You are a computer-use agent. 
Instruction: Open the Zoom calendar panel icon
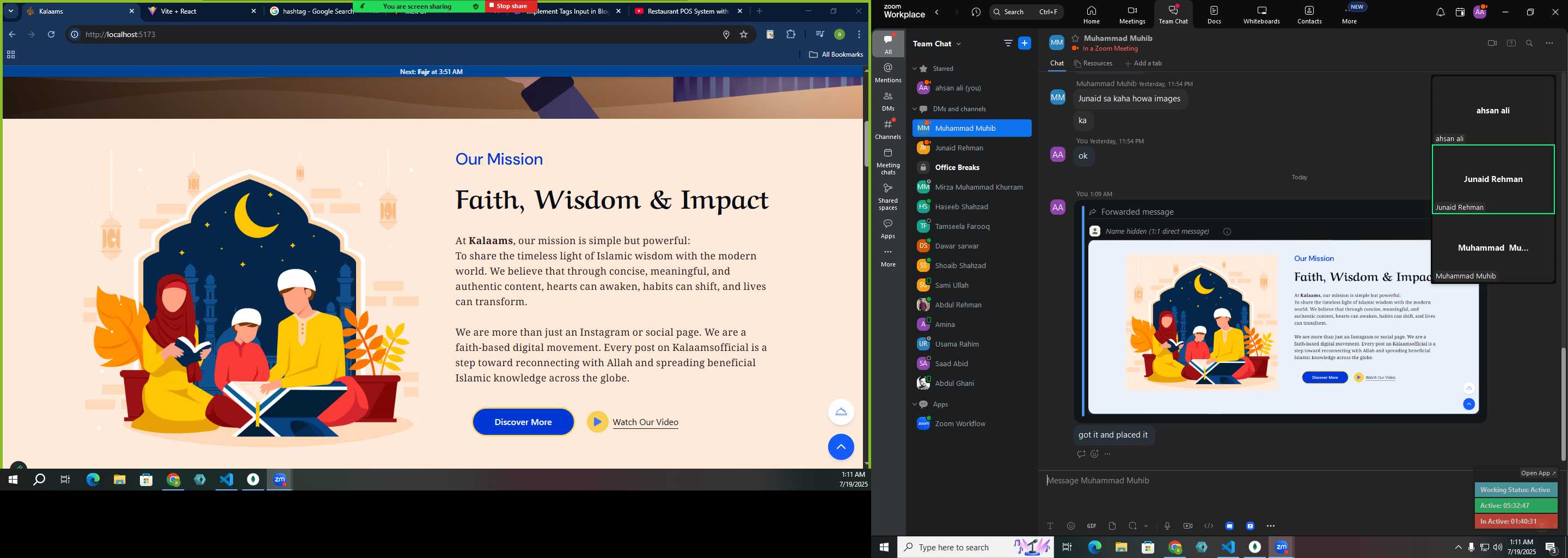pos(1460,12)
